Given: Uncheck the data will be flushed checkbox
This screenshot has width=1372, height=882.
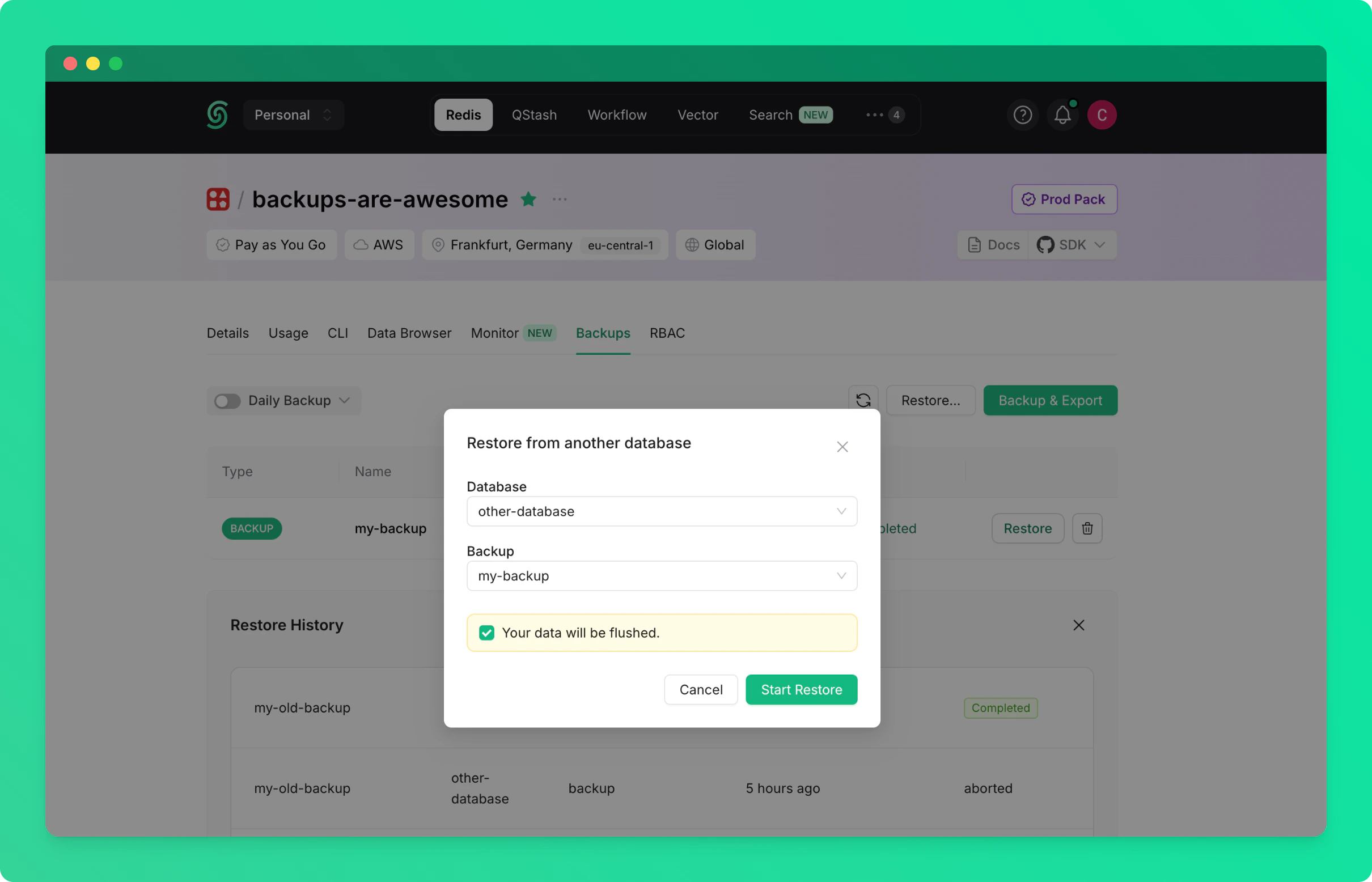Looking at the screenshot, I should 486,632.
